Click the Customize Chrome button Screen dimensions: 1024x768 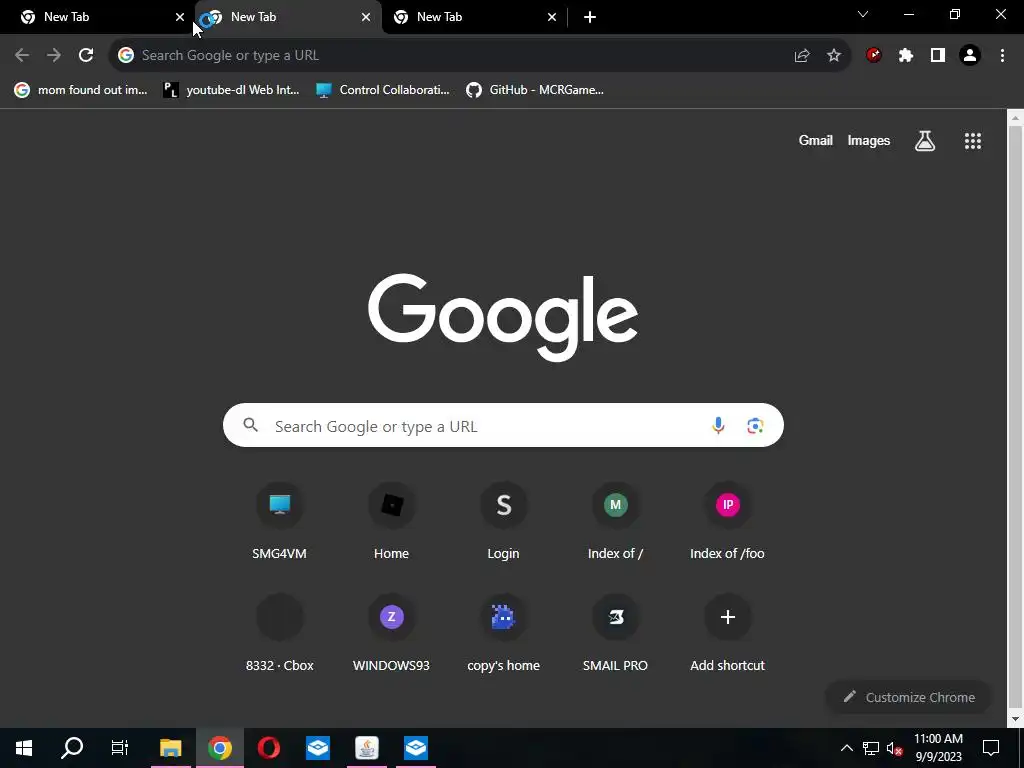908,697
